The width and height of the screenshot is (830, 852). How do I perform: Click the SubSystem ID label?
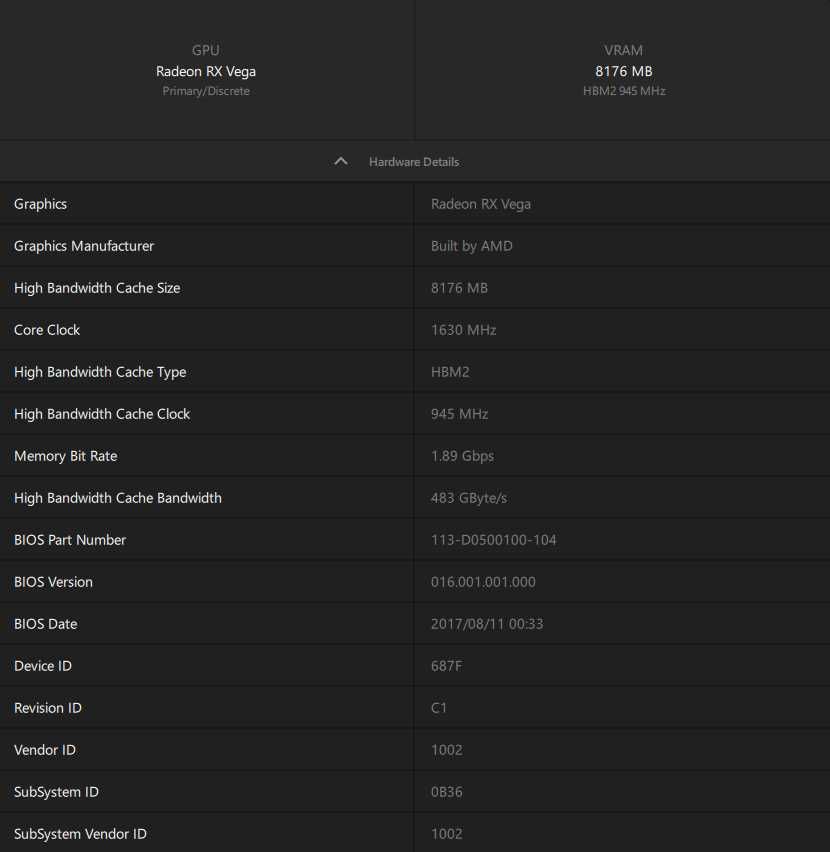click(56, 792)
